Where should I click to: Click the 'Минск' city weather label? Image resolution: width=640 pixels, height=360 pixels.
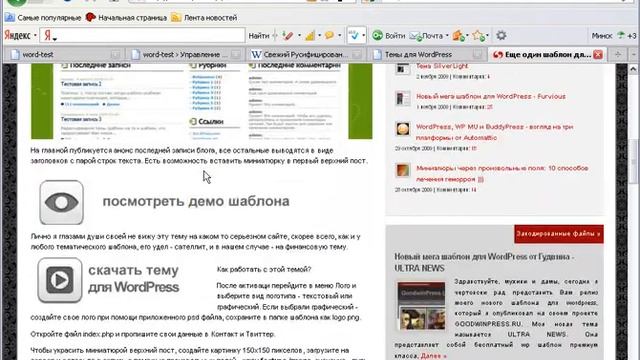[x=602, y=36]
